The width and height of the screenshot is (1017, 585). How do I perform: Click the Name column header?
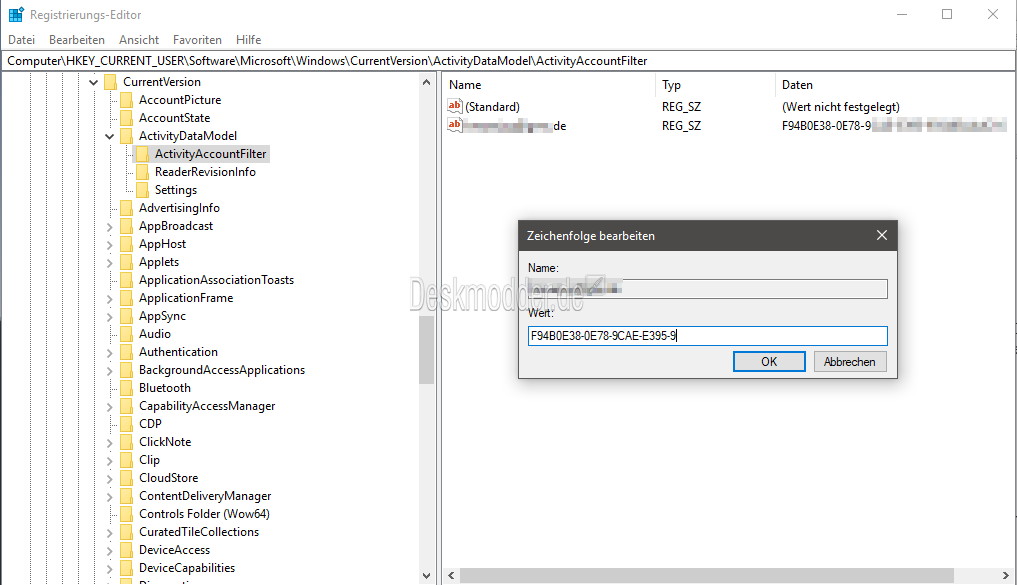(x=465, y=85)
